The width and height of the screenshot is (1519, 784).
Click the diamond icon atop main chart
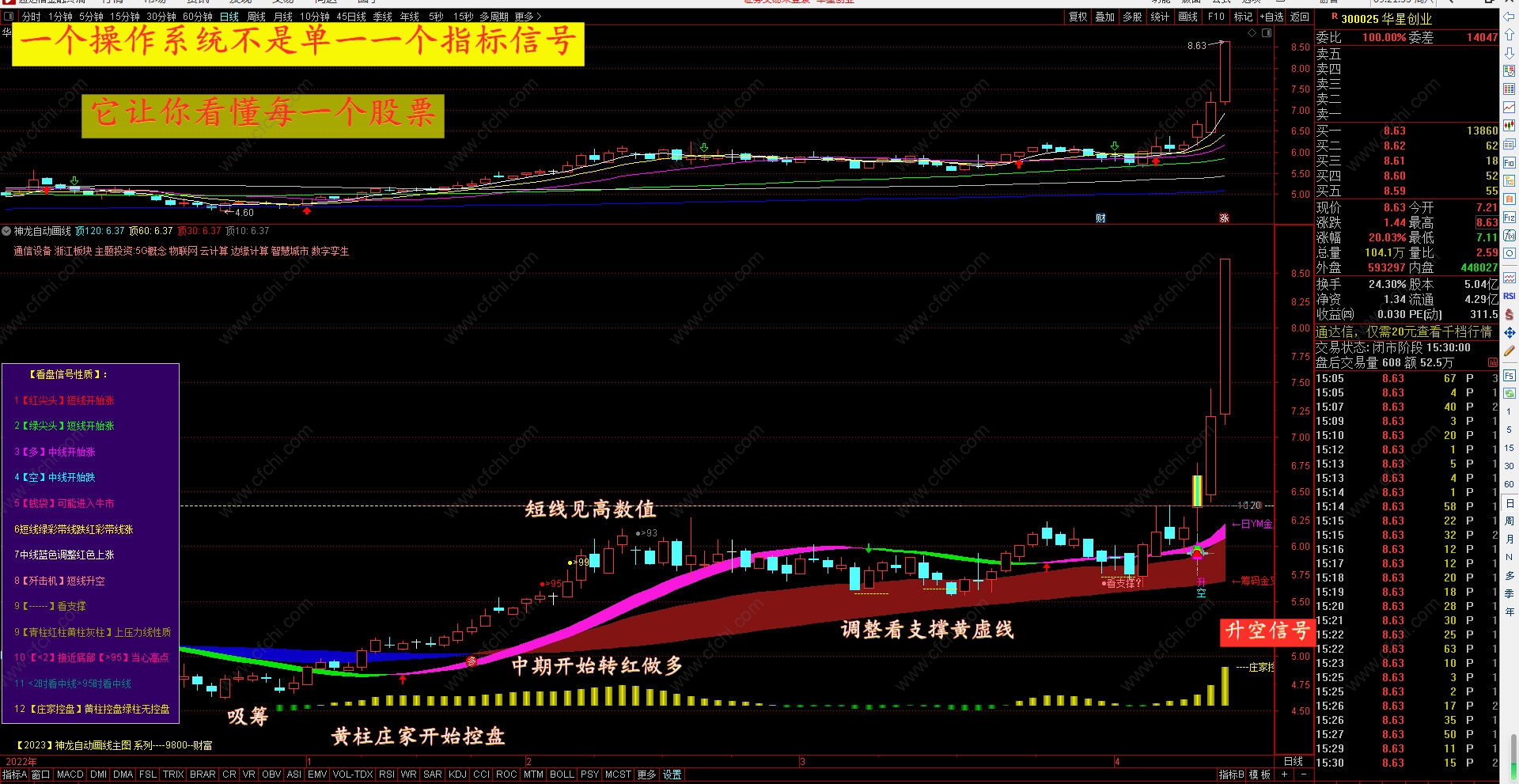[1252, 33]
